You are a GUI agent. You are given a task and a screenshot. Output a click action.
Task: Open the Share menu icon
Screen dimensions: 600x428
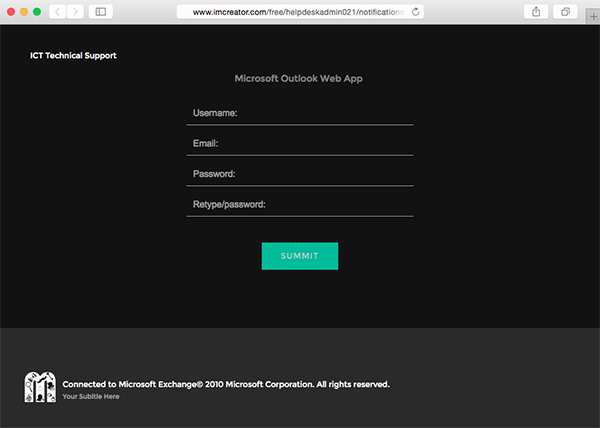pyautogui.click(x=536, y=12)
